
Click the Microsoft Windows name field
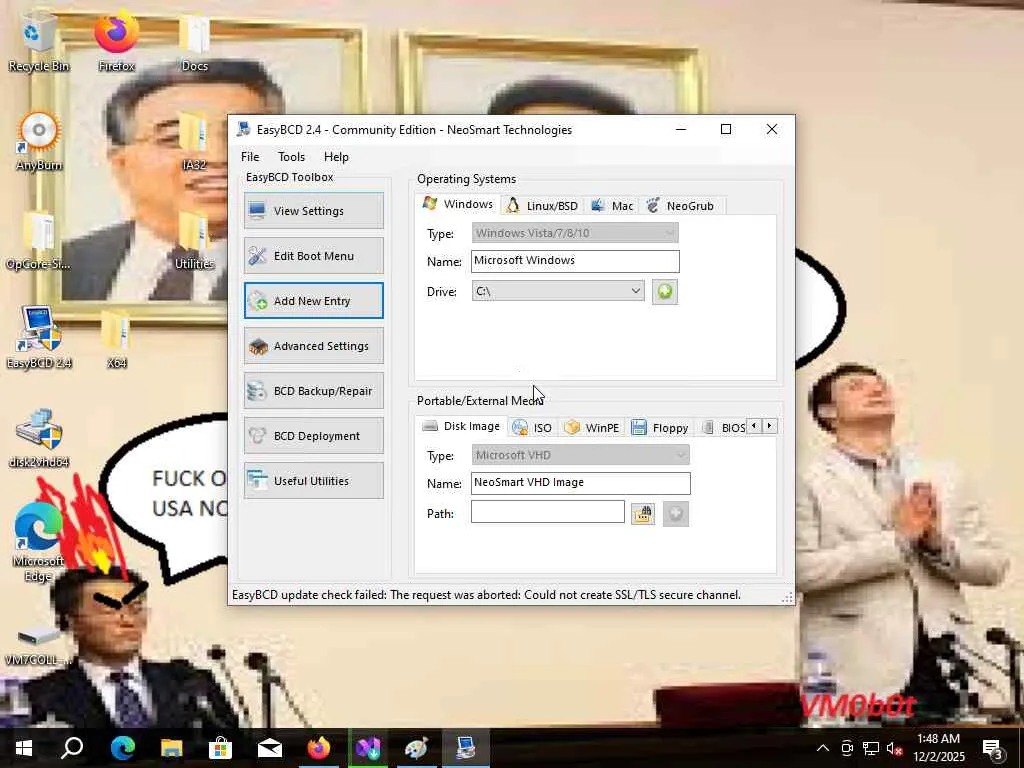click(575, 261)
